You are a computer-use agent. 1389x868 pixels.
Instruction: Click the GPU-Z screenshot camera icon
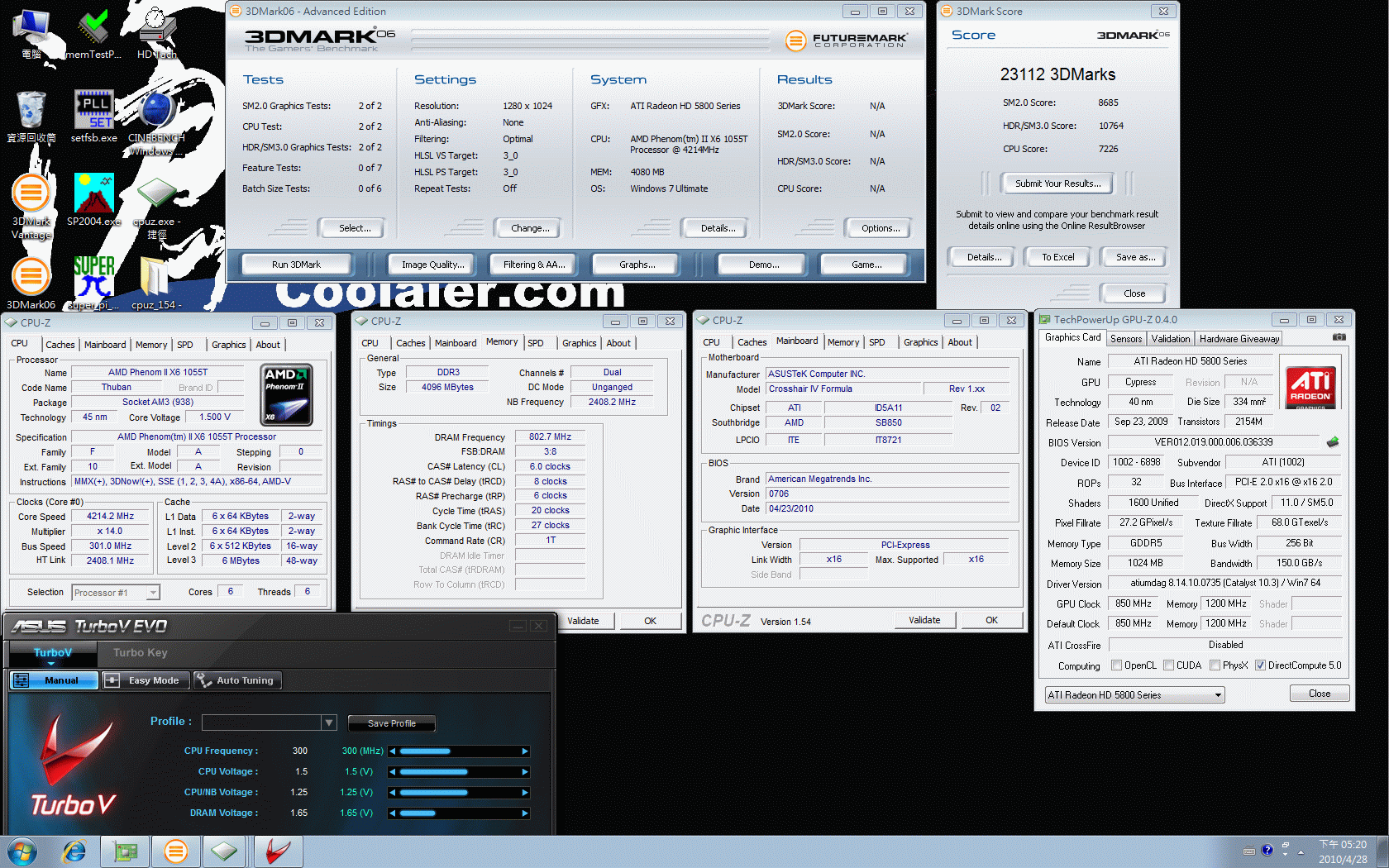point(1339,337)
